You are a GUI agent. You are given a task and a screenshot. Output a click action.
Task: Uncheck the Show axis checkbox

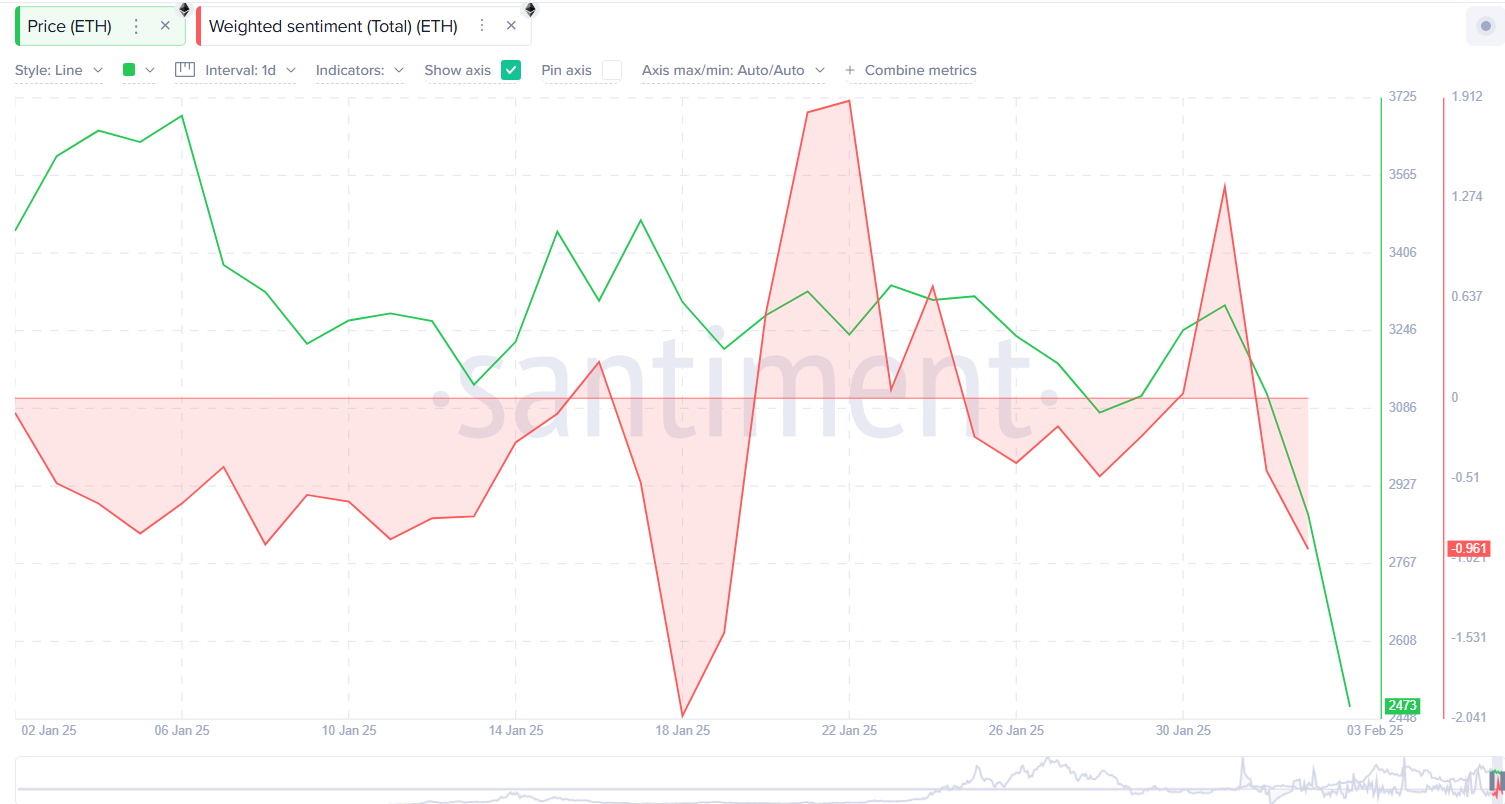511,70
